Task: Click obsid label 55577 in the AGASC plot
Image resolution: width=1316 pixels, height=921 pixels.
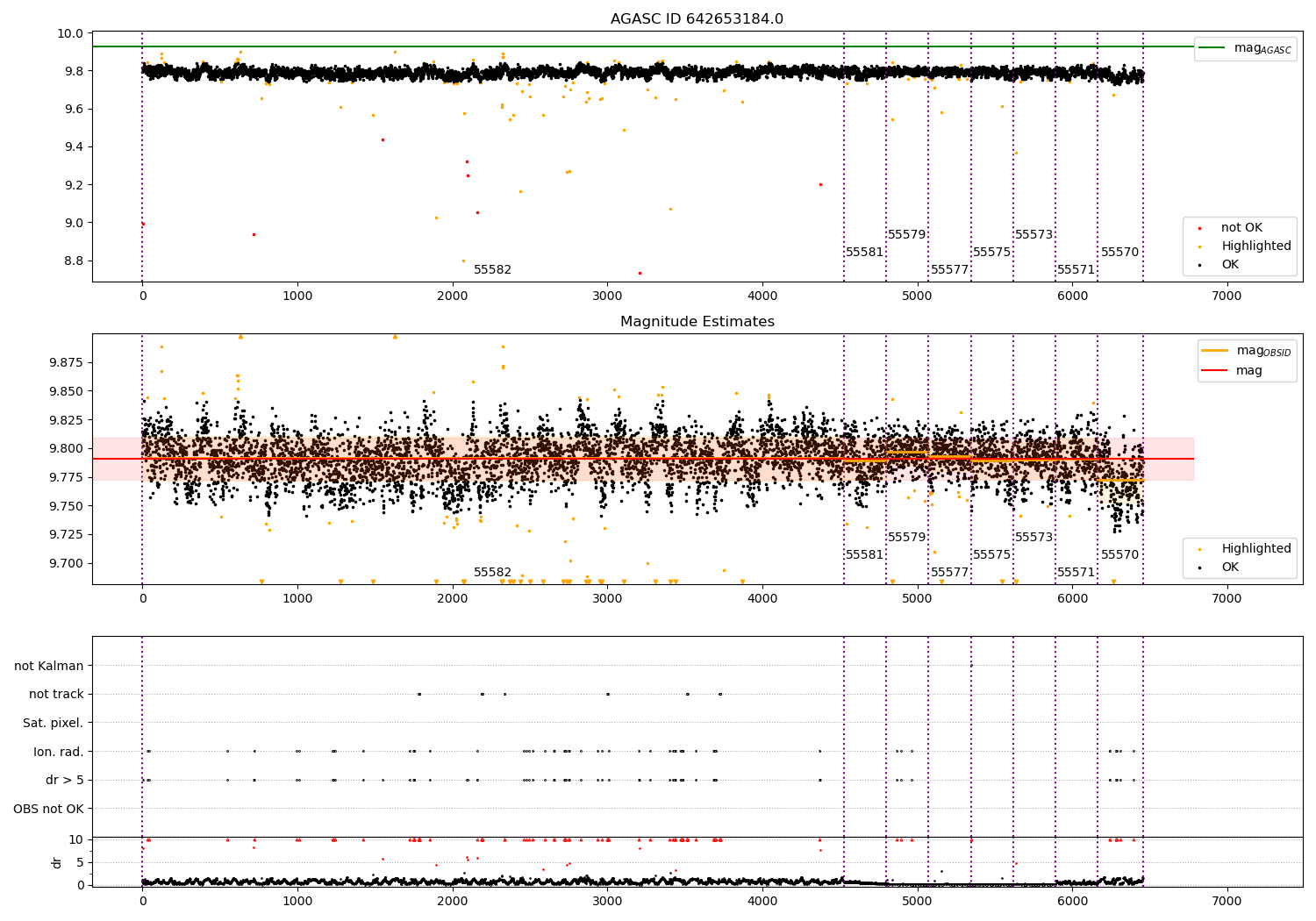Action: 949,270
